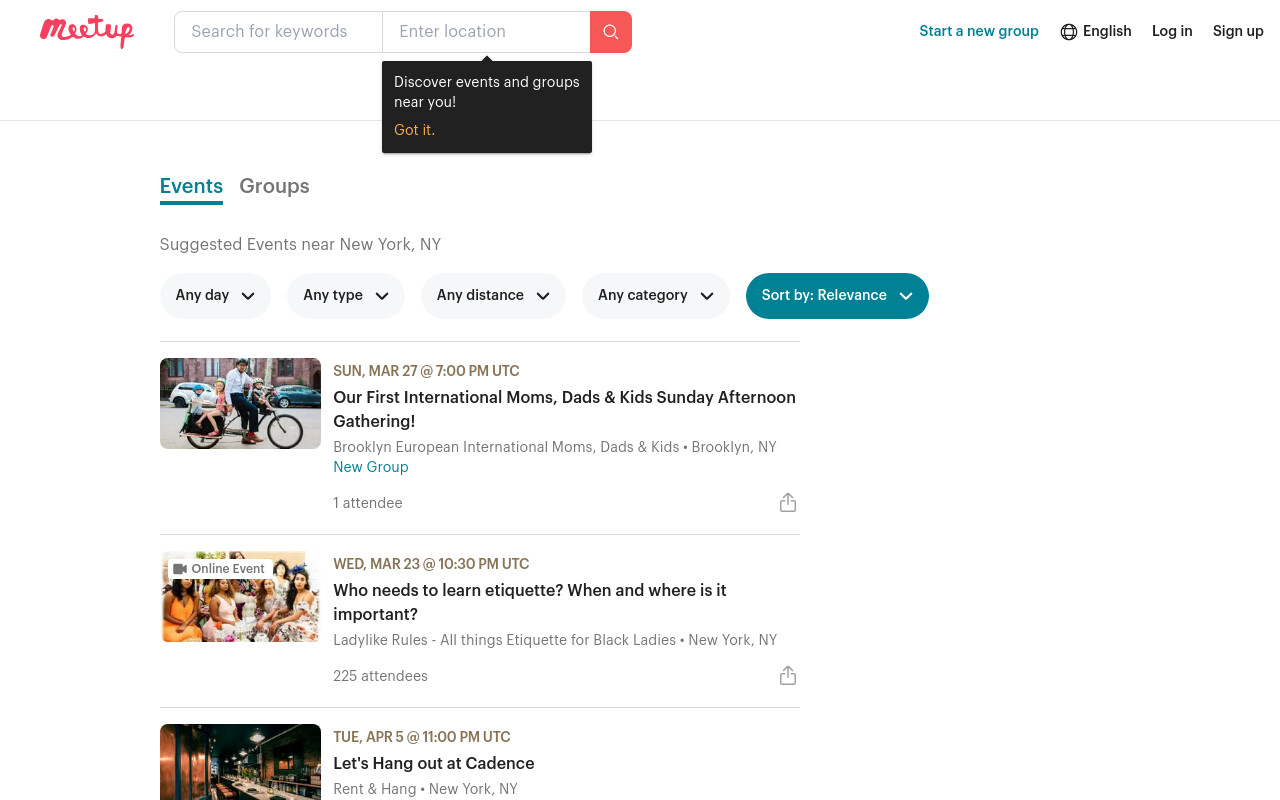This screenshot has width=1280, height=800.
Task: Click the Meetup logo
Action: [87, 32]
